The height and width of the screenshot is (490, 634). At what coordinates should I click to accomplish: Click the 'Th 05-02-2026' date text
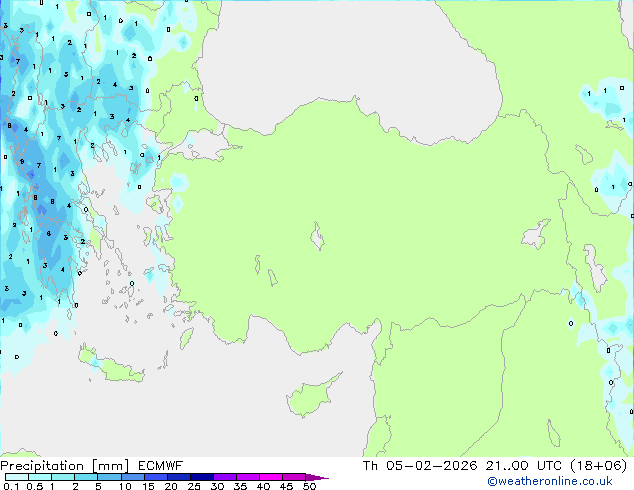point(420,466)
